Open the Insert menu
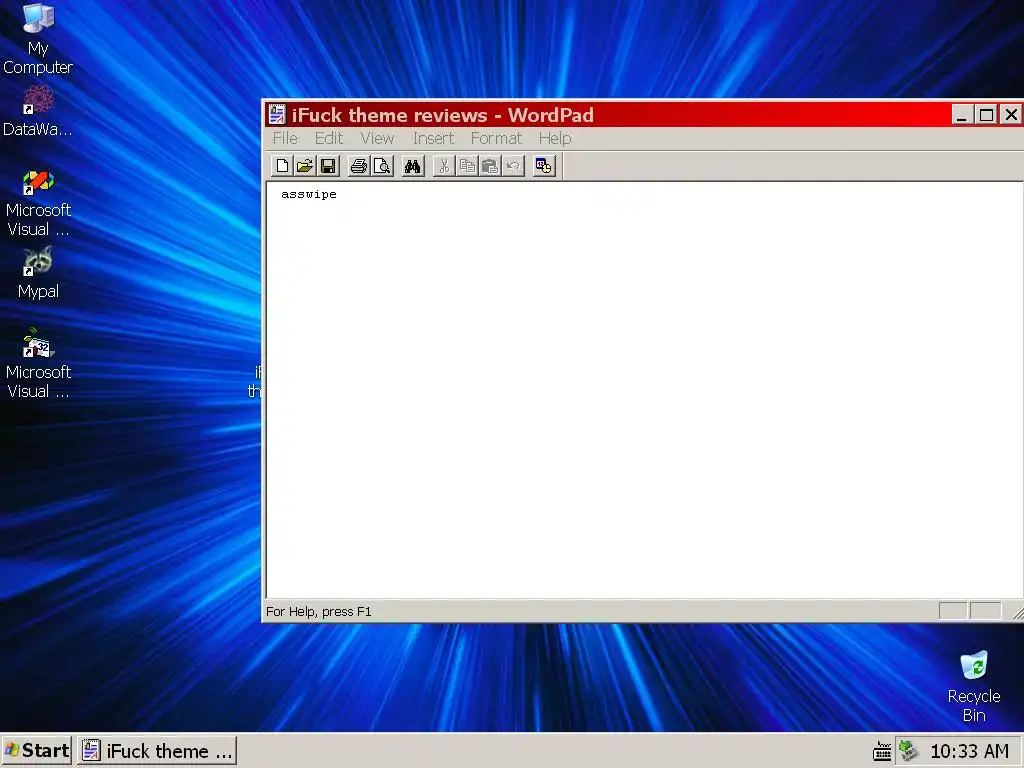The width and height of the screenshot is (1024, 768). [433, 138]
